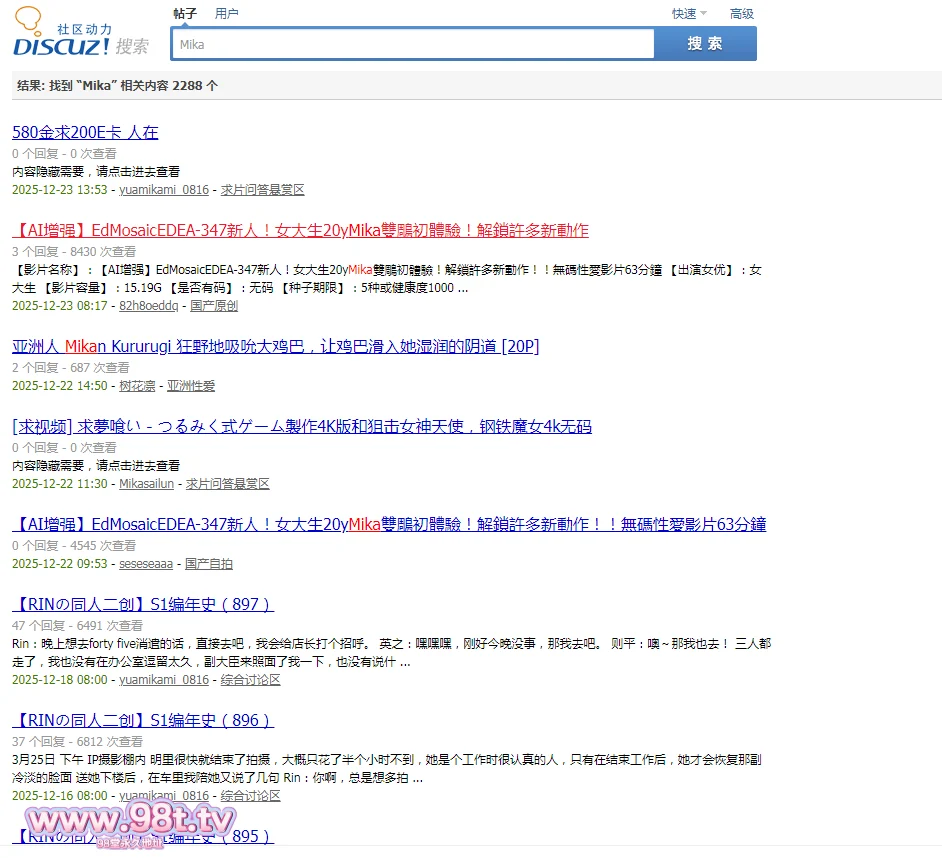Open author yuamikami_0816 on the first result

pos(164,190)
